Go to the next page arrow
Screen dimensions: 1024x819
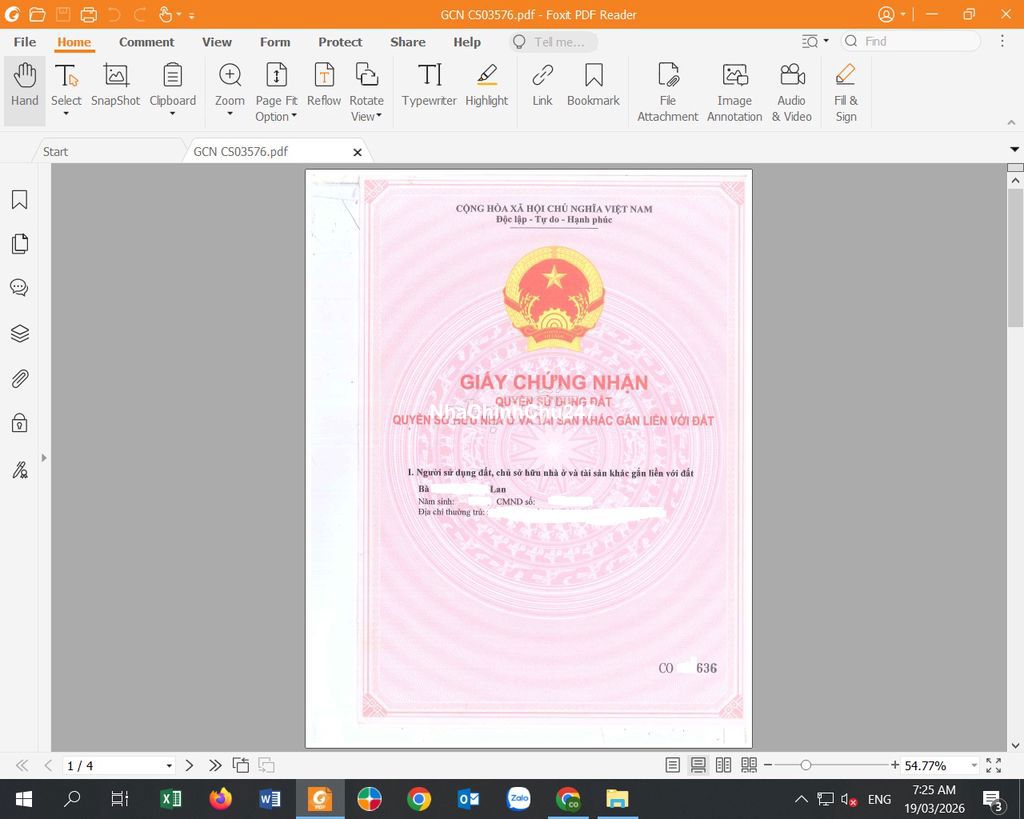click(189, 765)
